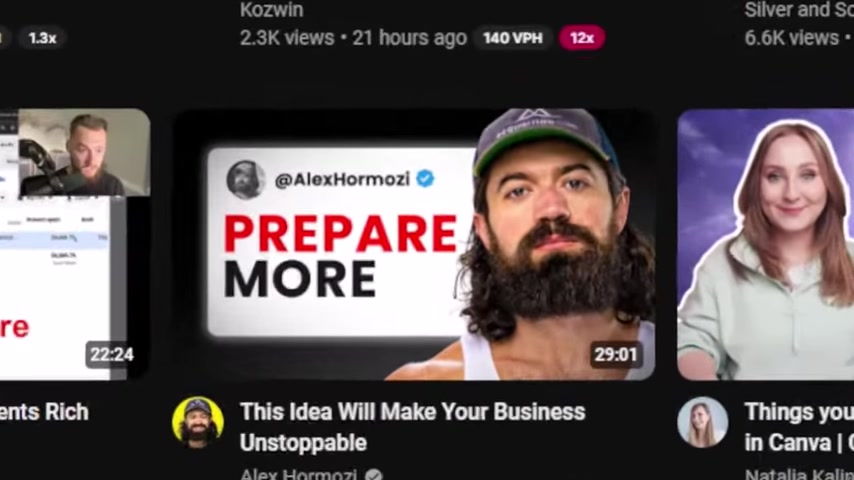Click the 22:24 duration badge
Screen dimensions: 854x480
112,355
